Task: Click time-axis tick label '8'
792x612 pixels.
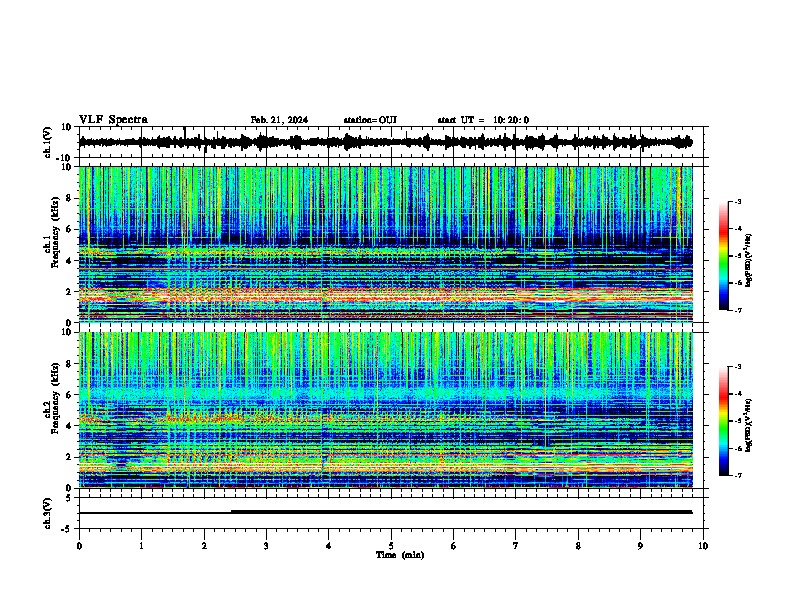Action: pos(578,546)
